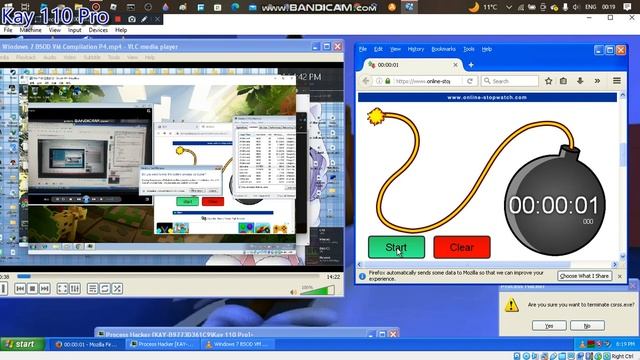This screenshot has width=640, height=360.
Task: Click No in the terminate dialog
Action: [587, 326]
